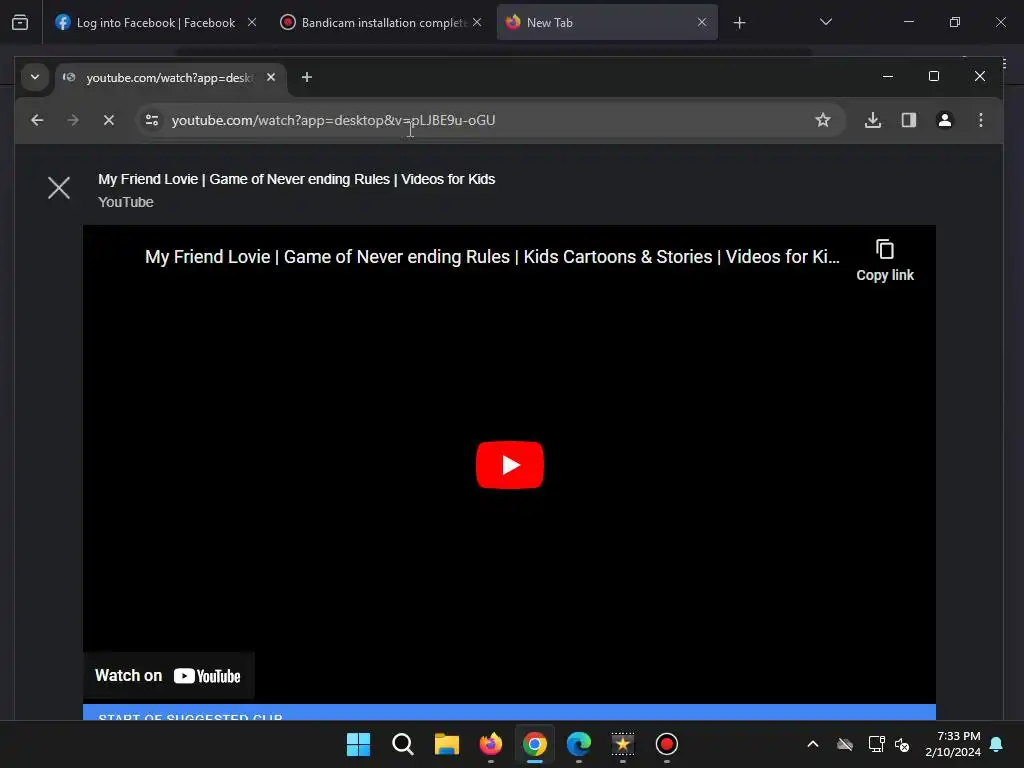Viewport: 1024px width, 768px height.
Task: Click the muted volume tray icon
Action: click(902, 744)
